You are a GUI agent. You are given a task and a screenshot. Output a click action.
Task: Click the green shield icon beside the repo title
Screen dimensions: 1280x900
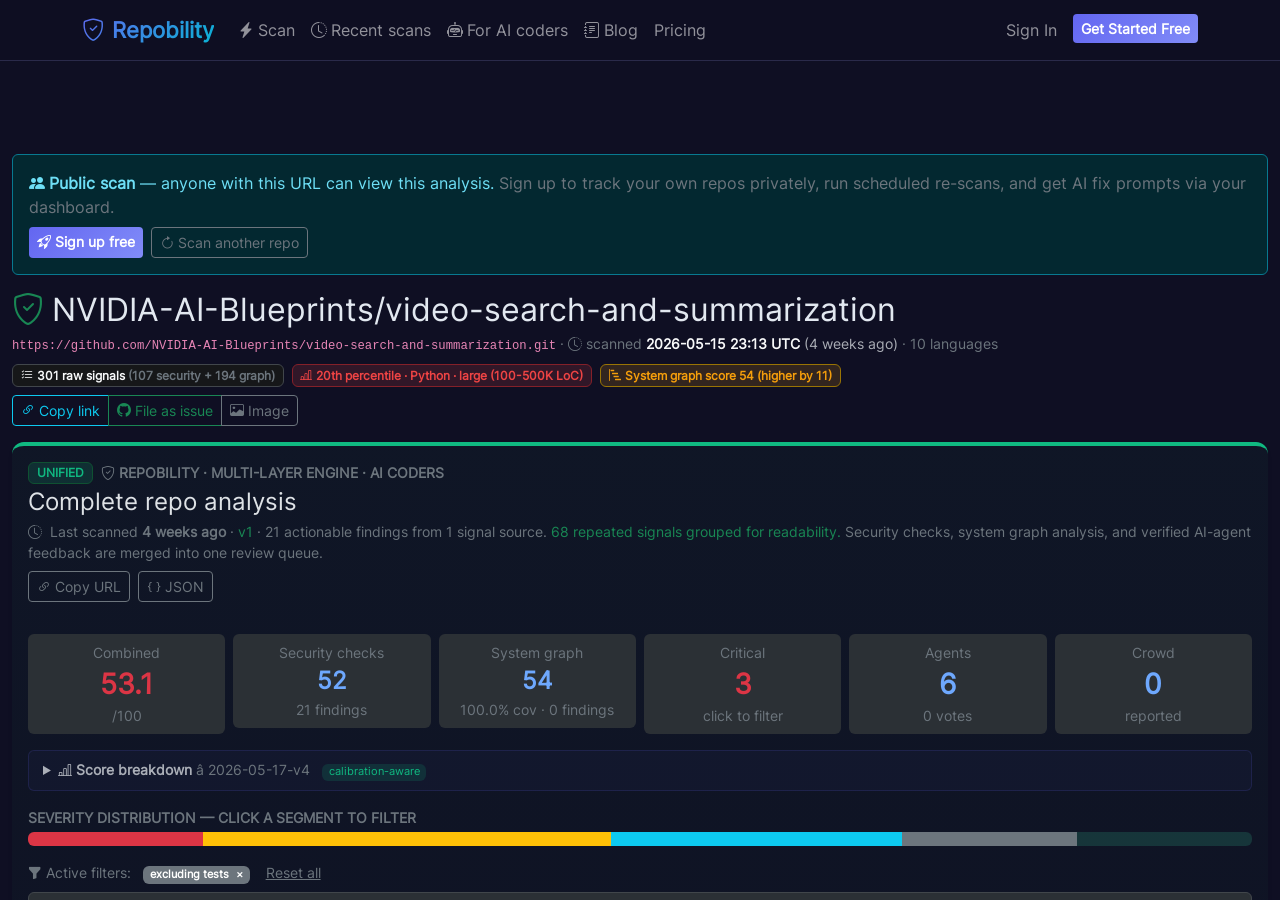(28, 309)
